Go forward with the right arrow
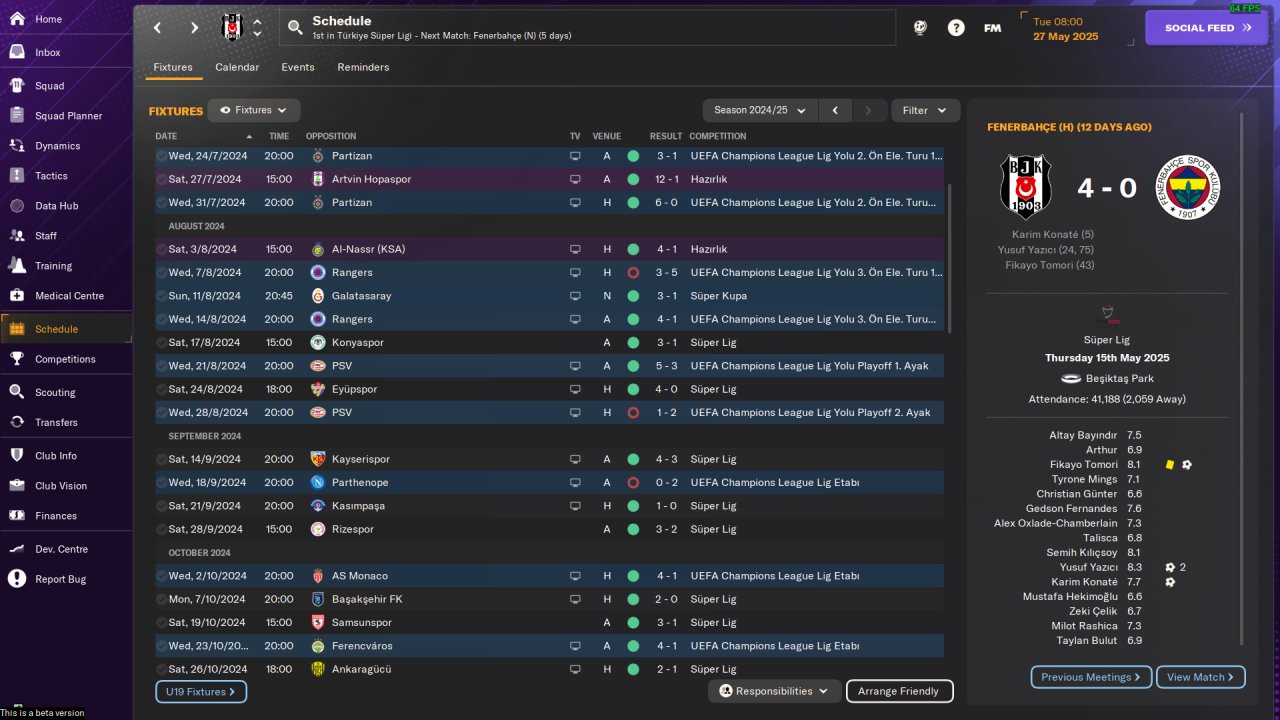This screenshot has width=1280, height=720. pos(194,28)
